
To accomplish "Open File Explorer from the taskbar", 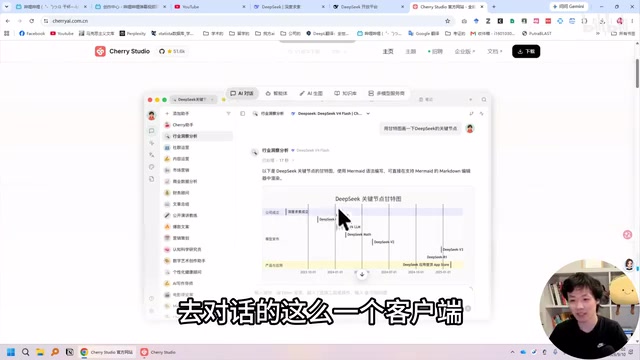I will [40, 352].
